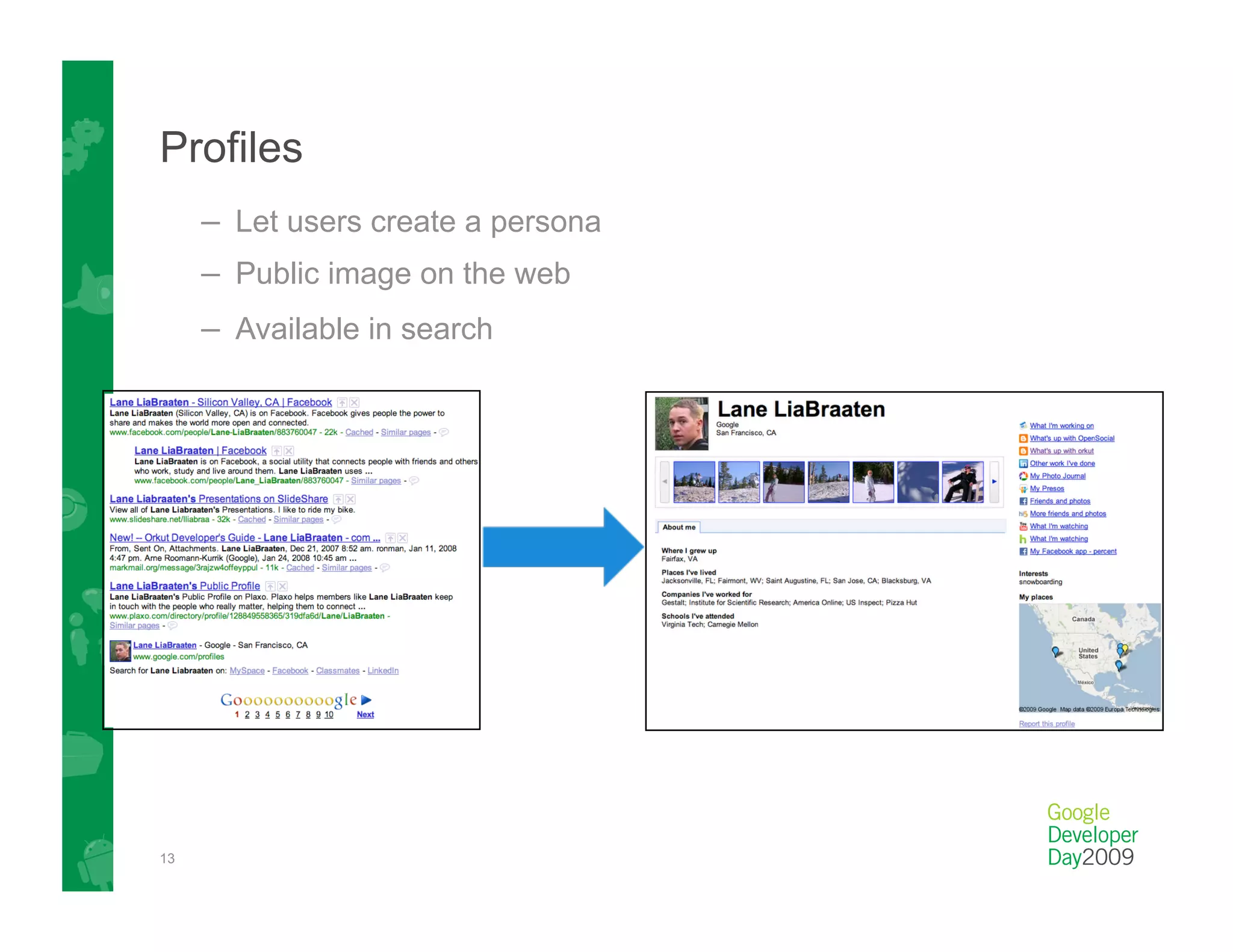
Task: Promote the Silicon Valley Facebook result
Action: [x=342, y=403]
